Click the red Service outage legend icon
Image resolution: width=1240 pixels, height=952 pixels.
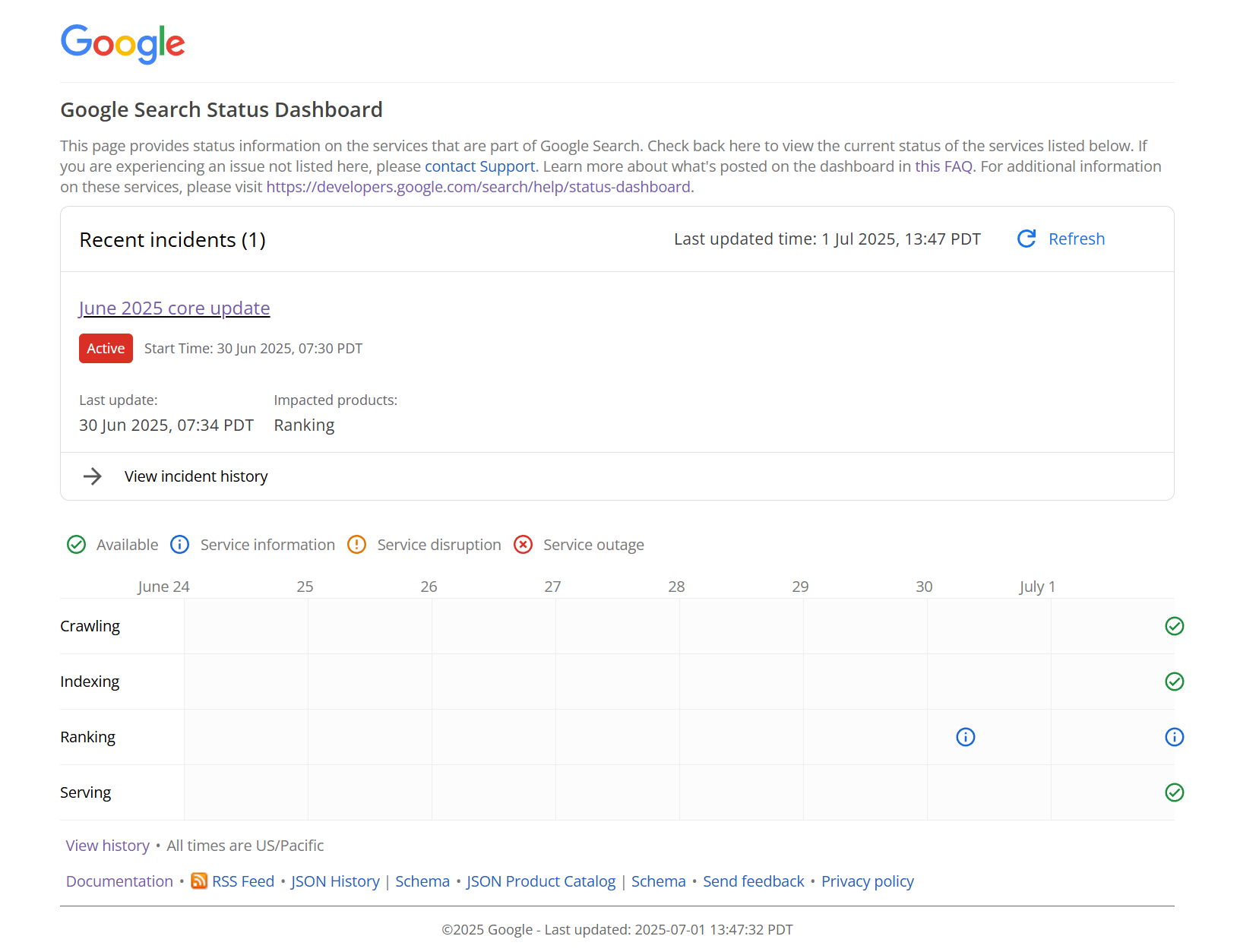coord(524,545)
